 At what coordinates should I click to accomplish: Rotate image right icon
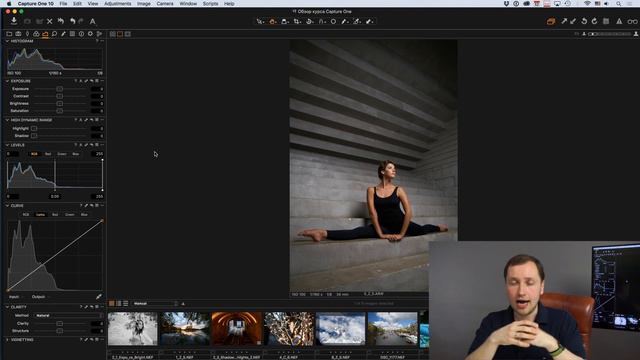(594, 21)
